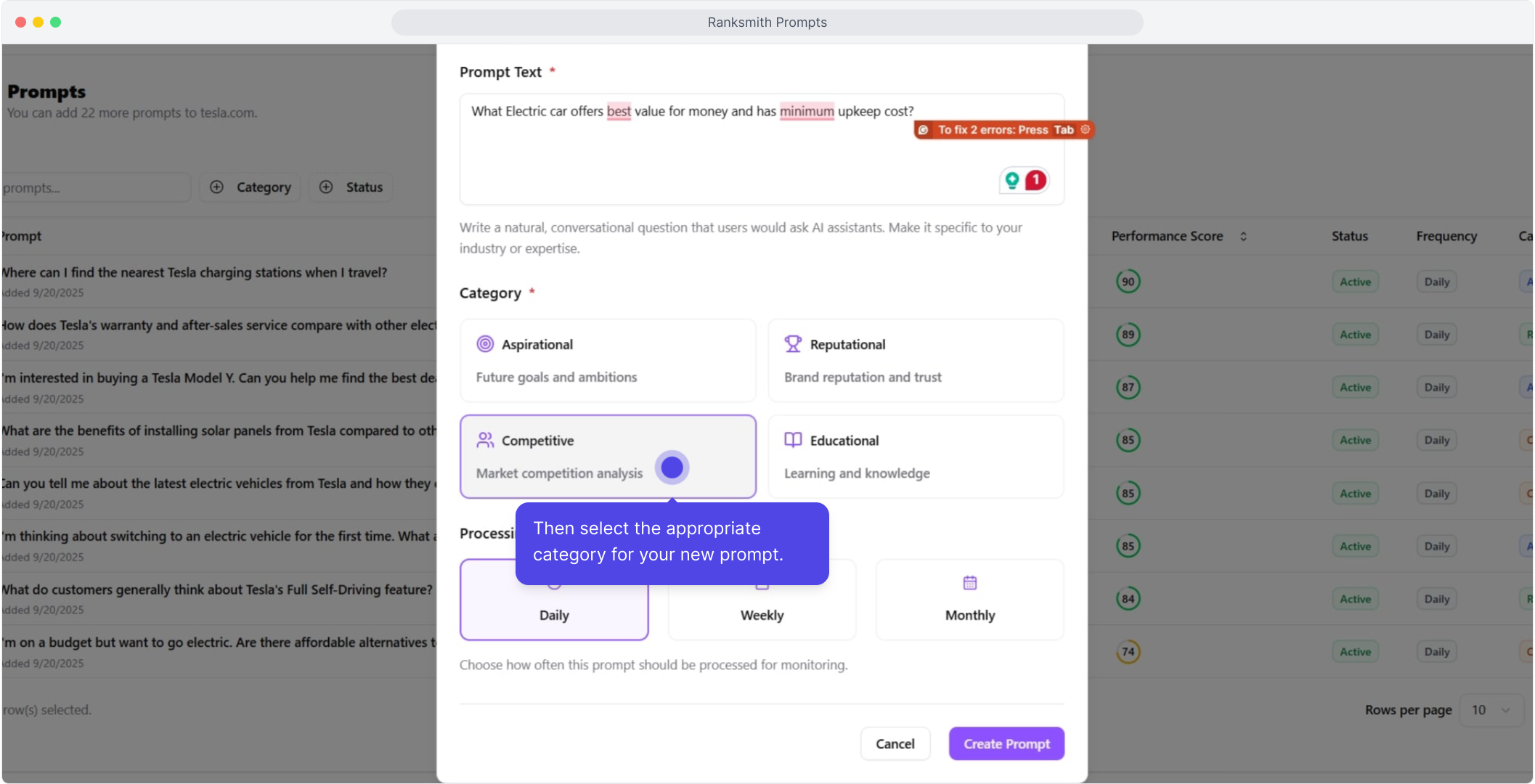The image size is (1535, 784).
Task: Open the Category filter dropdown
Action: click(251, 187)
